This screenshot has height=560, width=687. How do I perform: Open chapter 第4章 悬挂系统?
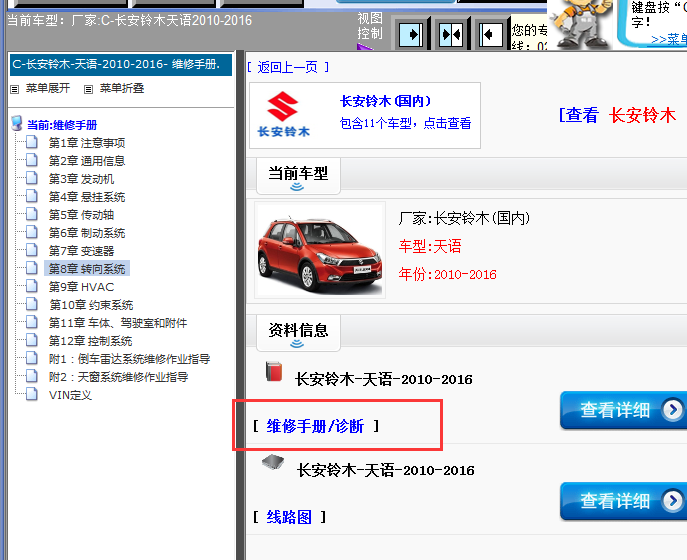(87, 197)
